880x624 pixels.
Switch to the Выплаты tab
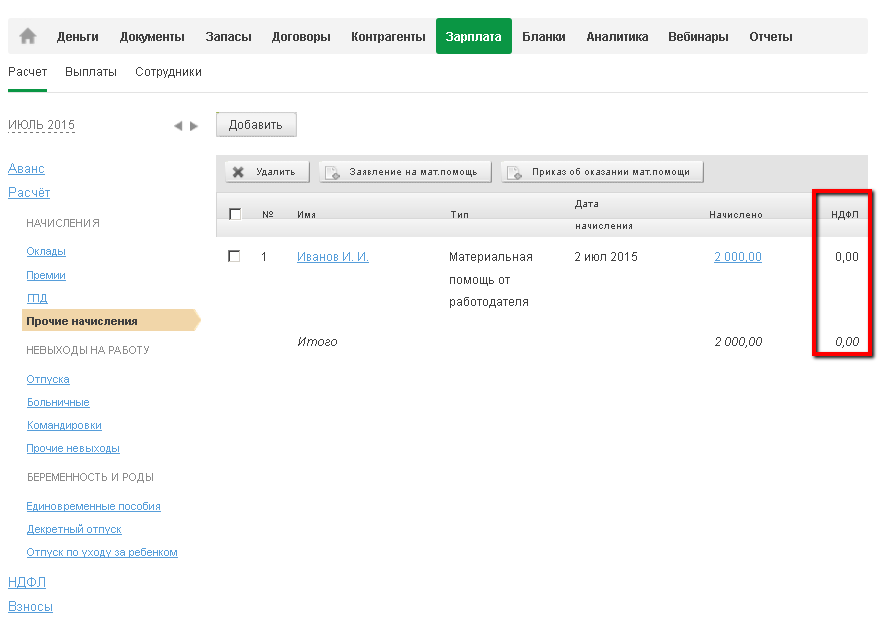tap(91, 72)
